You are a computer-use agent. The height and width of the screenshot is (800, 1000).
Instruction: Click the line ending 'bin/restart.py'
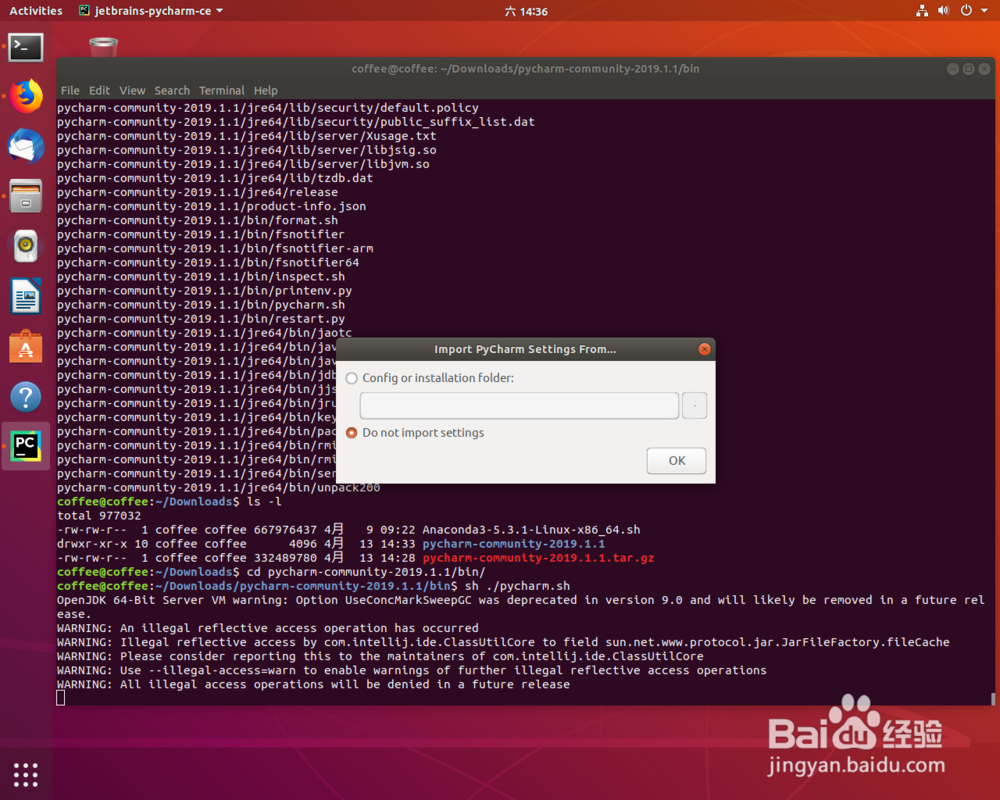(201, 318)
